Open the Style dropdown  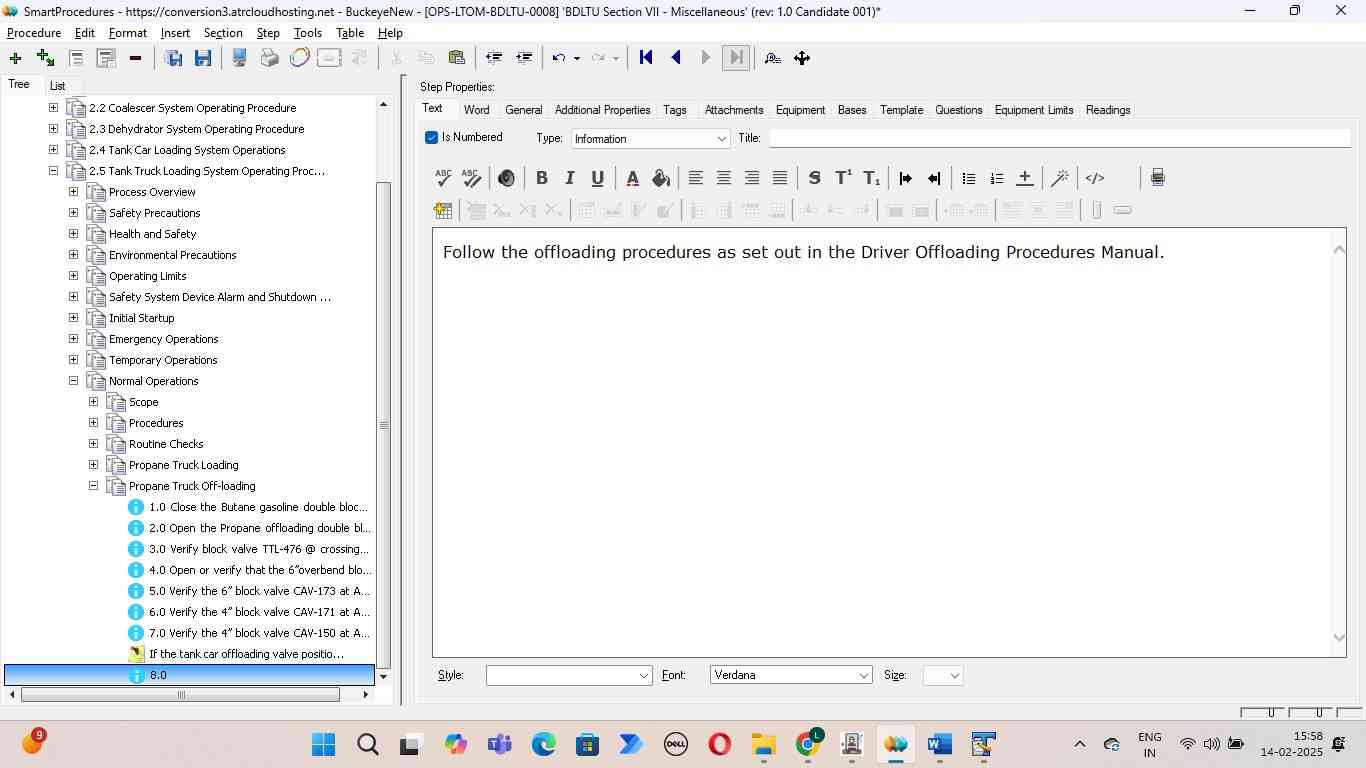coord(569,676)
